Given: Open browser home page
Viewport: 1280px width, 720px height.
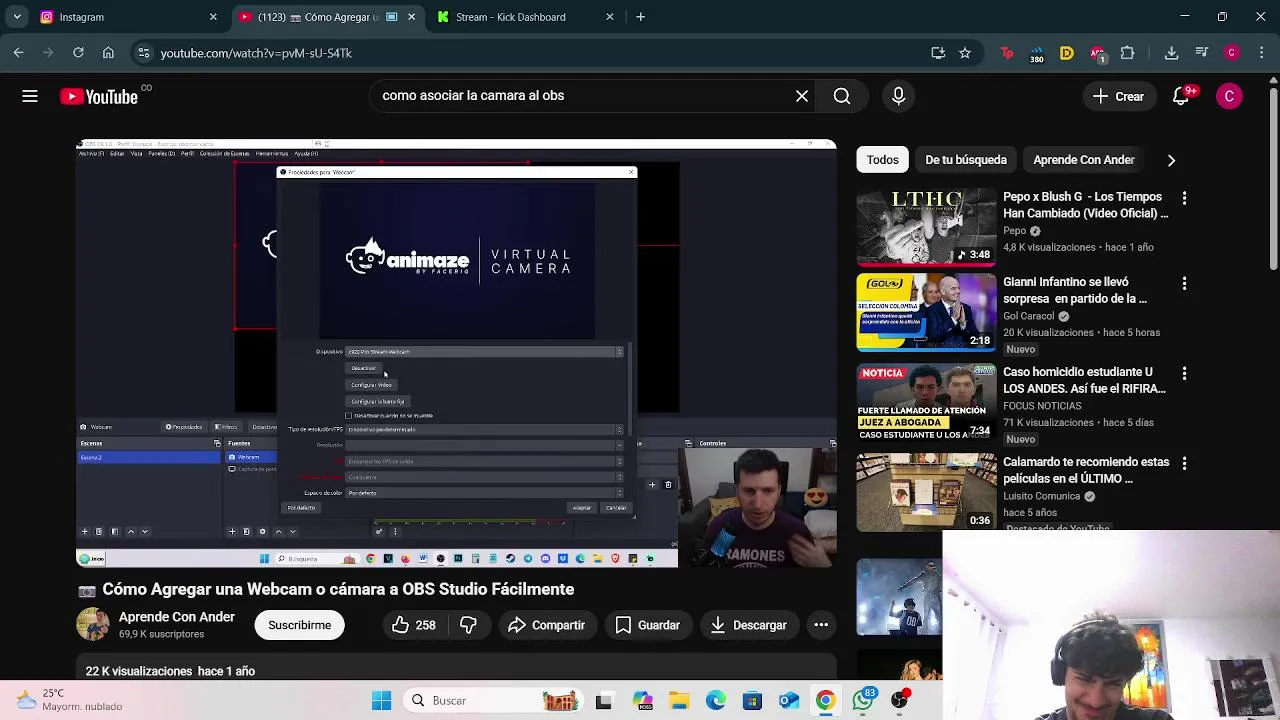Looking at the screenshot, I should point(108,53).
